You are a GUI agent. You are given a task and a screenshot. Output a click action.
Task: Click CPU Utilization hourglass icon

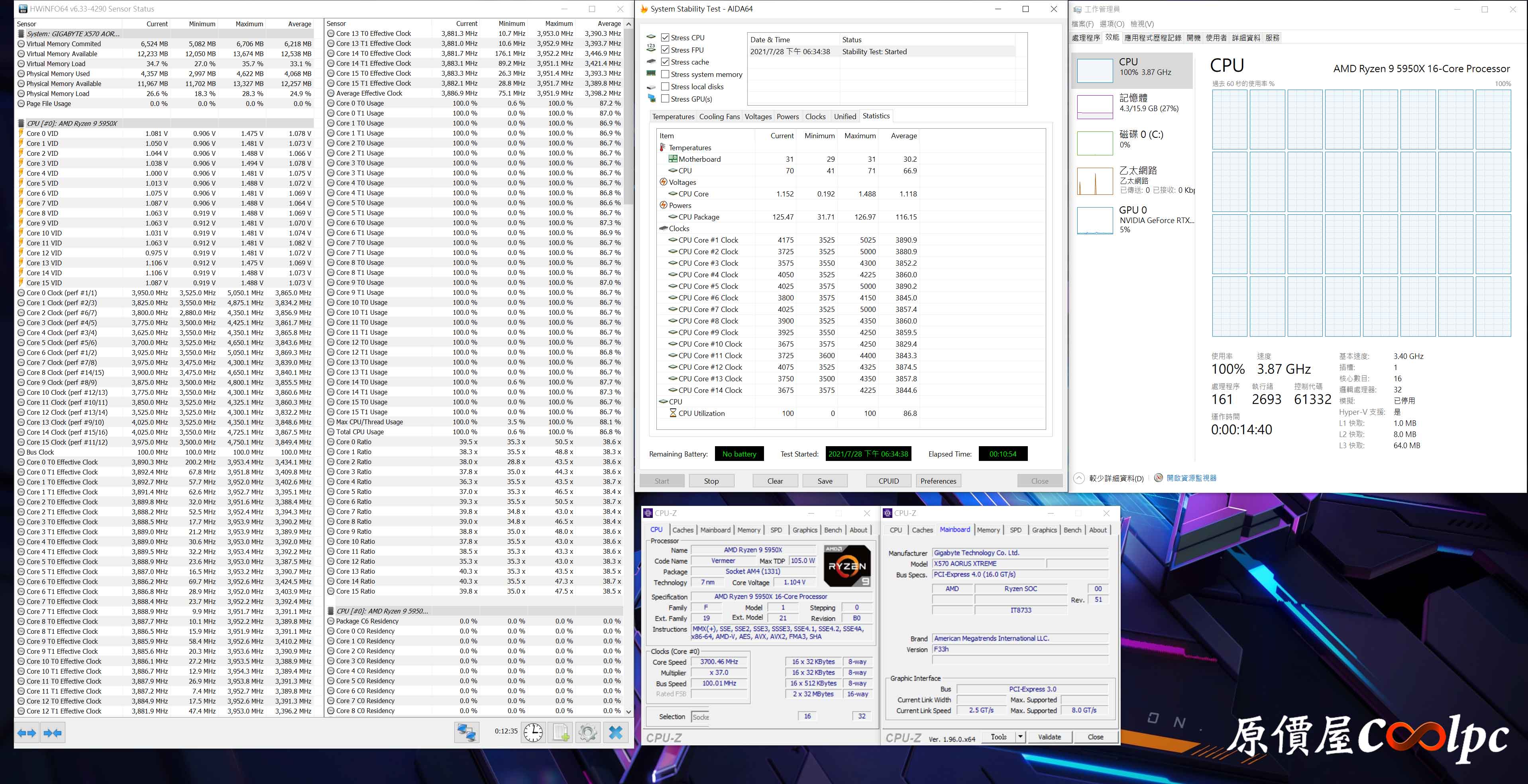coord(673,414)
